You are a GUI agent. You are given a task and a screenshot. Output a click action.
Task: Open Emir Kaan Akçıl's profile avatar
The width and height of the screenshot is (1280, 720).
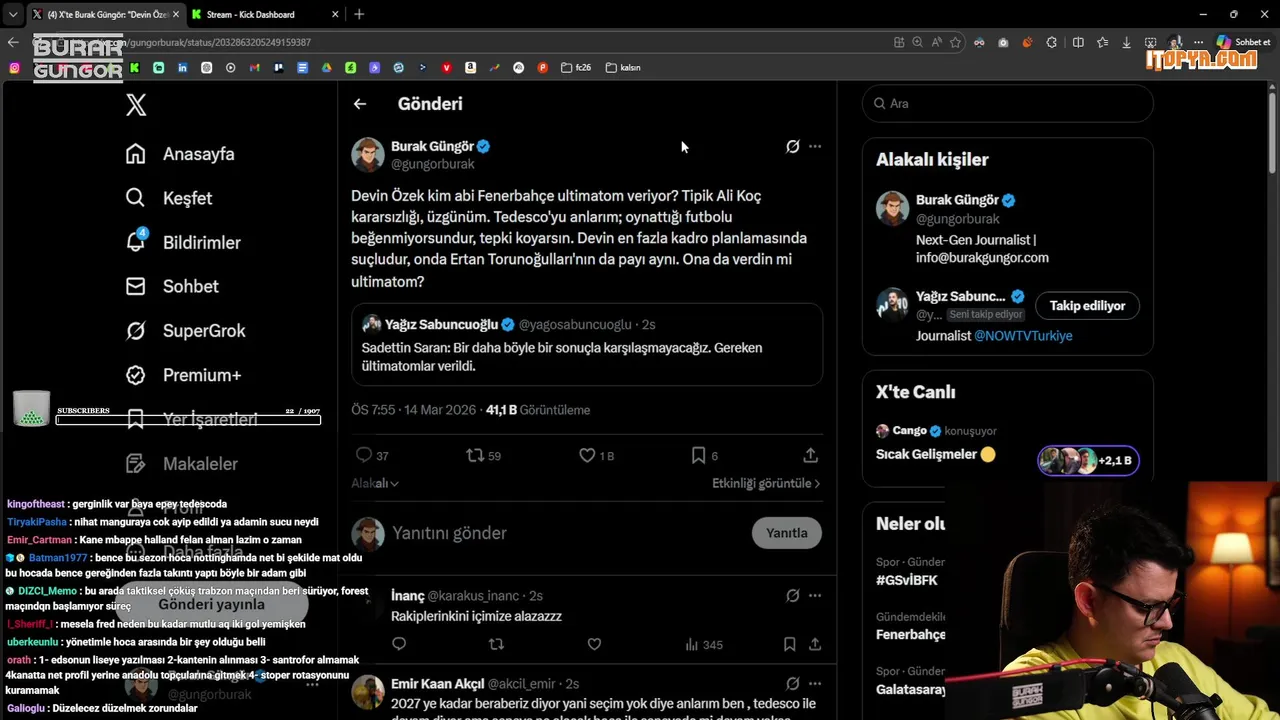pyautogui.click(x=368, y=692)
